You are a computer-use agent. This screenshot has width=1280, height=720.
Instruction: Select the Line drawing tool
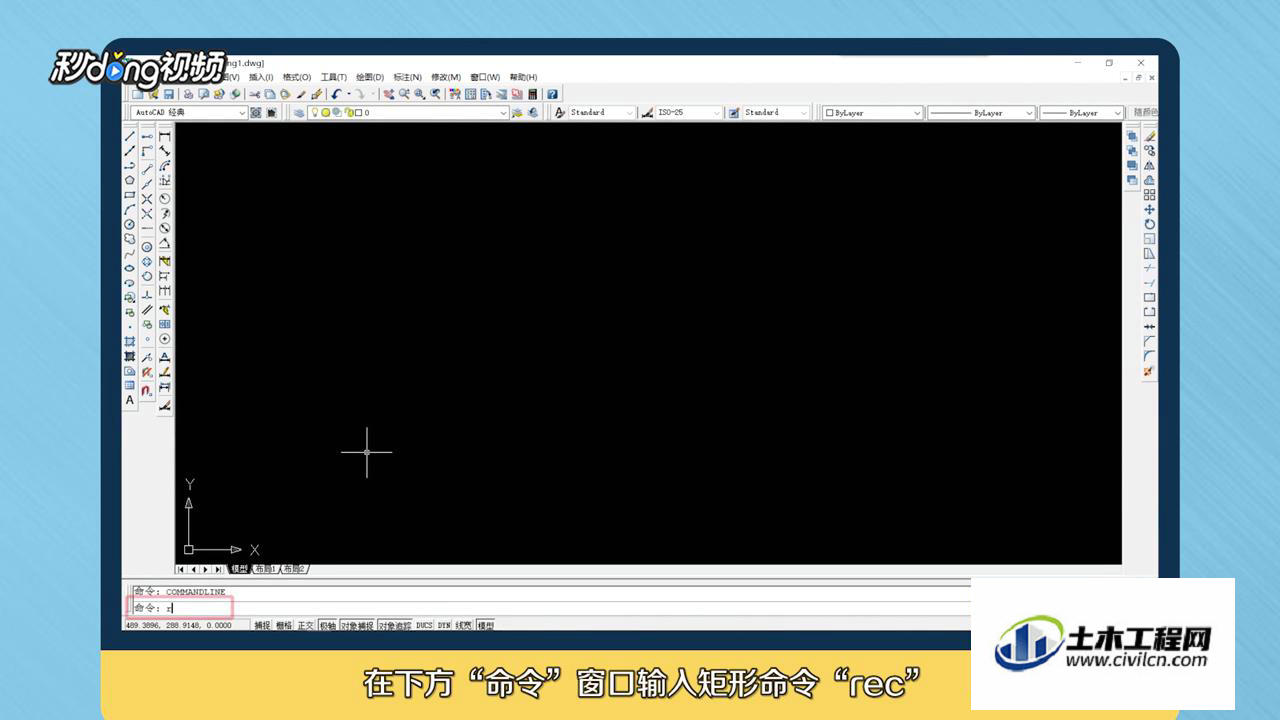click(130, 136)
